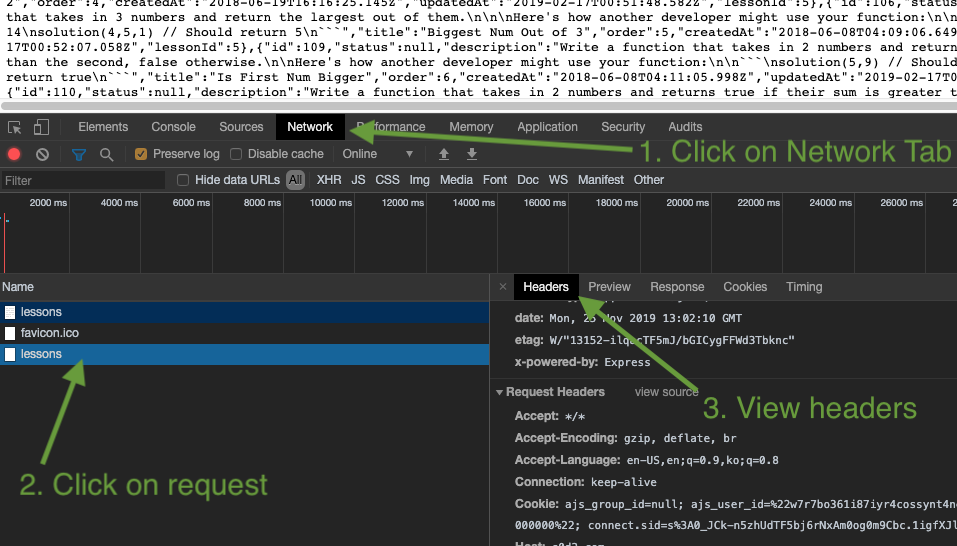
Task: Clear the network log
Action: 42,154
